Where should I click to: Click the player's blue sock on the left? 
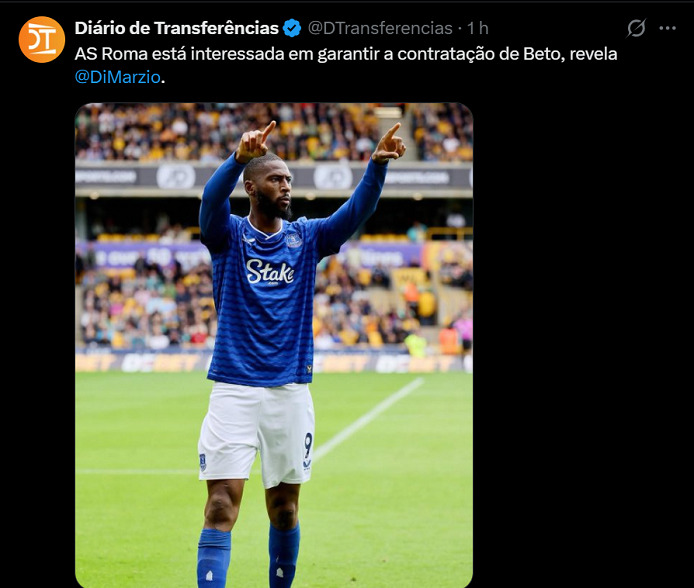click(x=214, y=558)
